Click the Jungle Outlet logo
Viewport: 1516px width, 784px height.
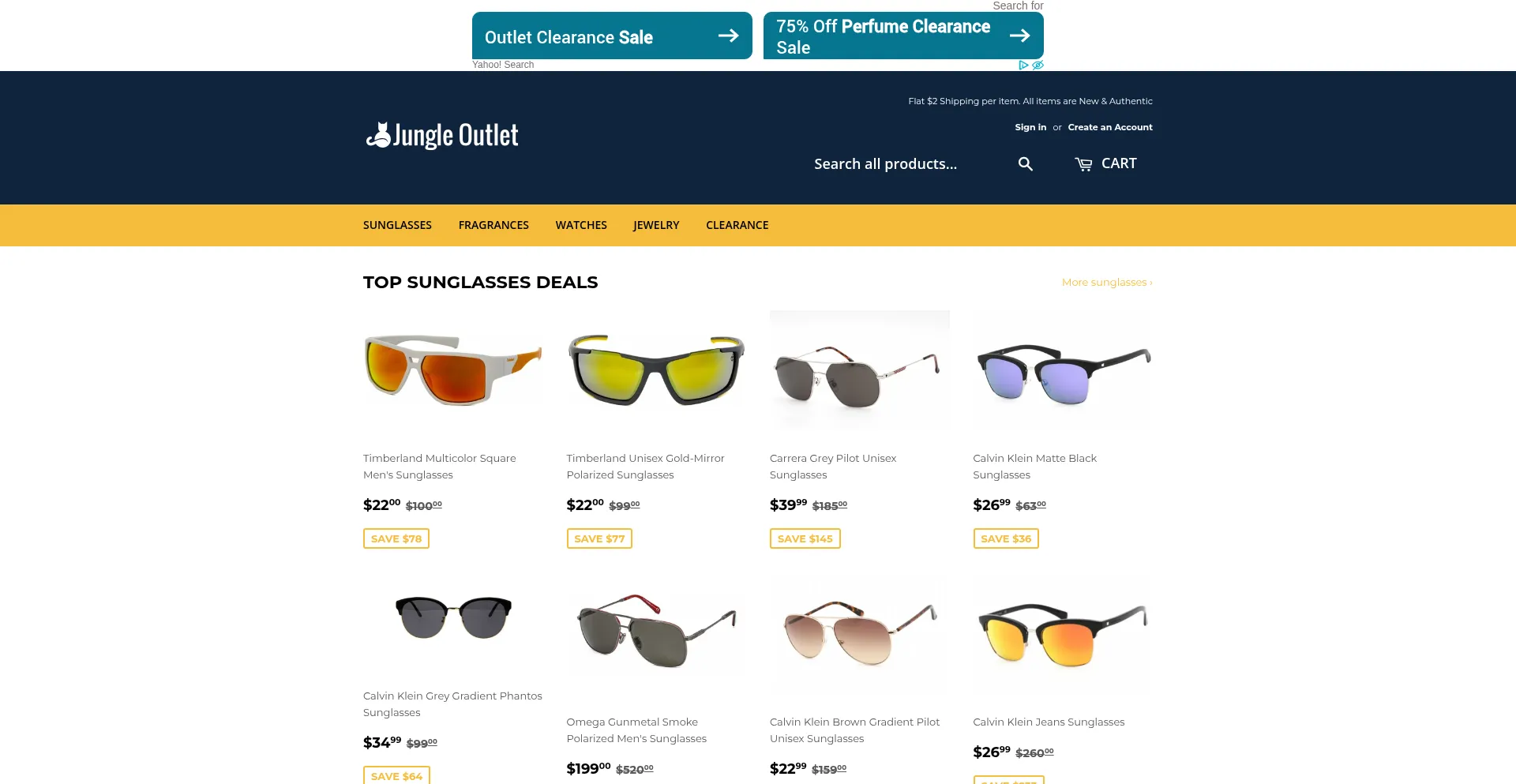(442, 136)
